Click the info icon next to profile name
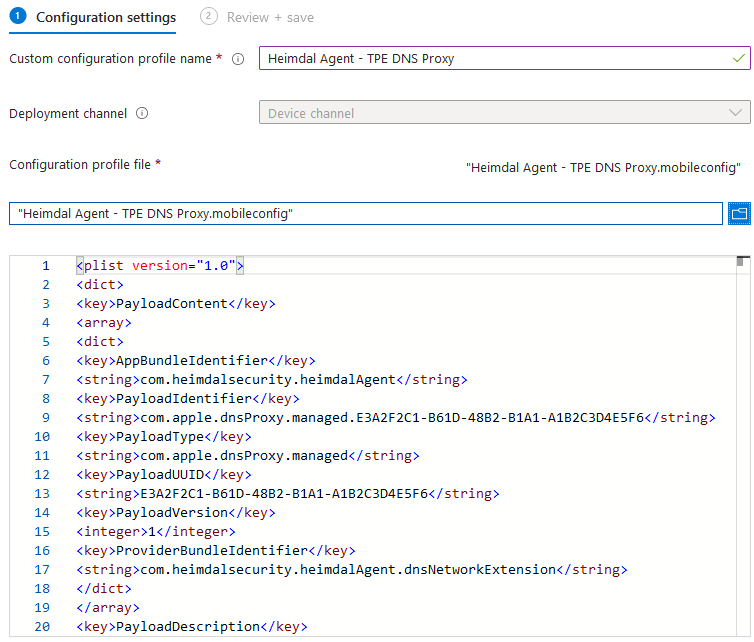 click(238, 59)
